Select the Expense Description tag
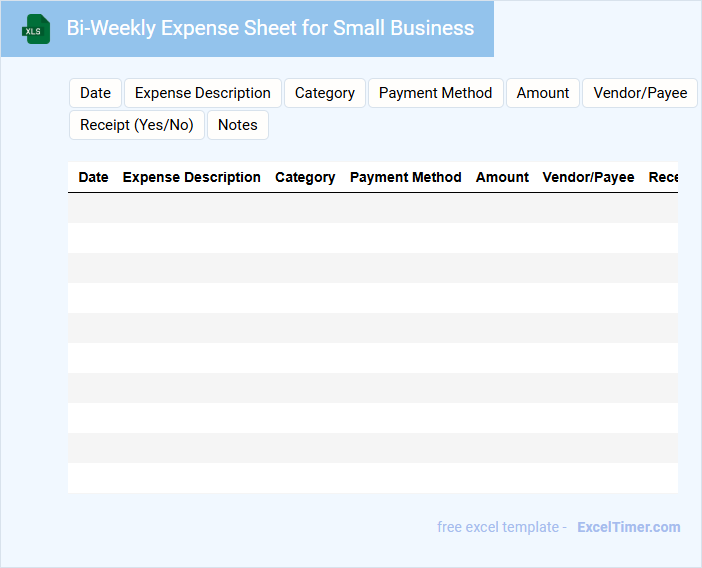 [203, 93]
